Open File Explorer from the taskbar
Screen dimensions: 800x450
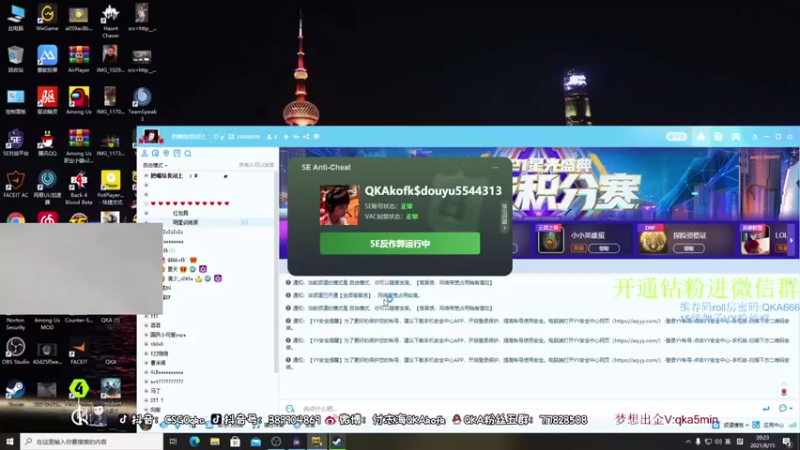click(215, 441)
